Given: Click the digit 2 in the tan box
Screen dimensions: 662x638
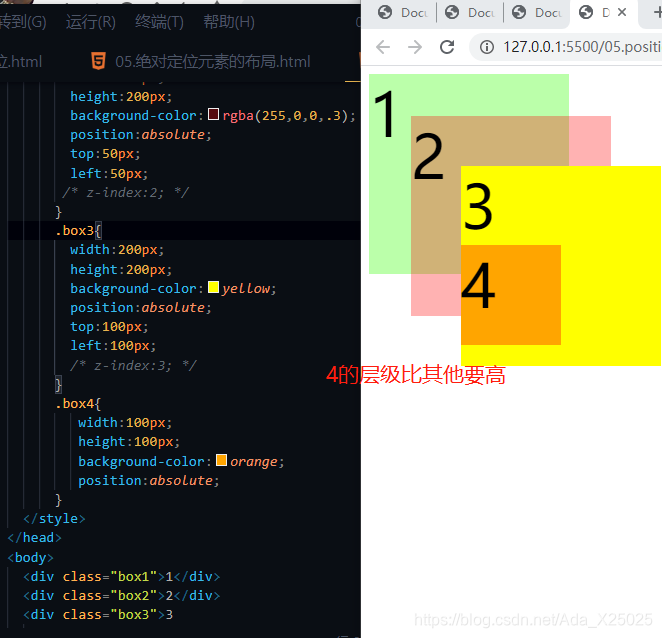Looking at the screenshot, I should tap(429, 156).
